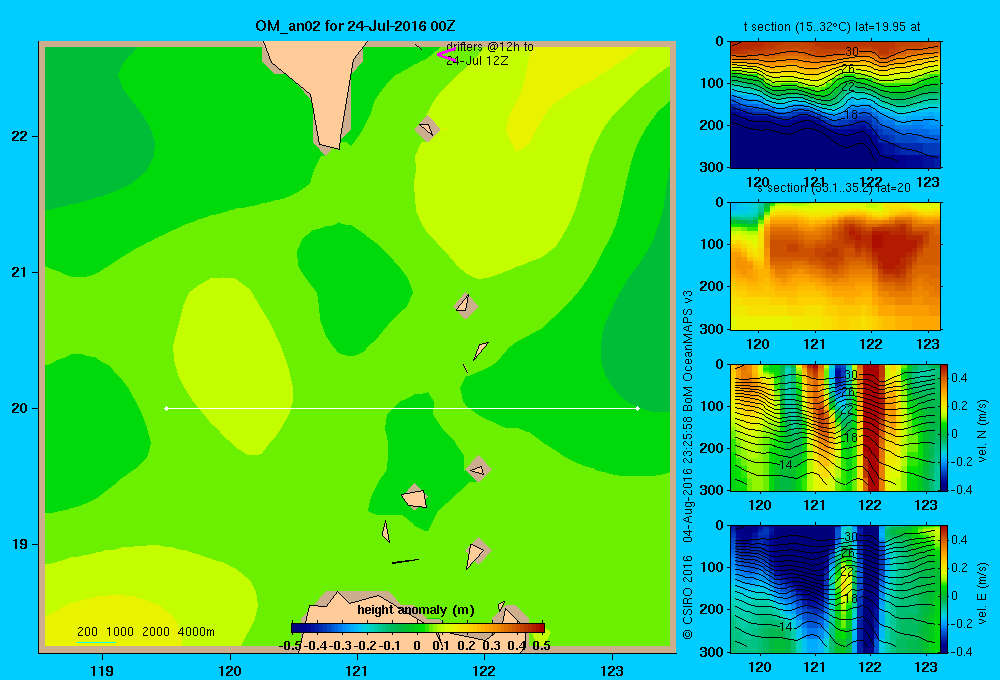1000x680 pixels.
Task: Click the '14' contour label in vel. E panel
Action: click(x=785, y=626)
